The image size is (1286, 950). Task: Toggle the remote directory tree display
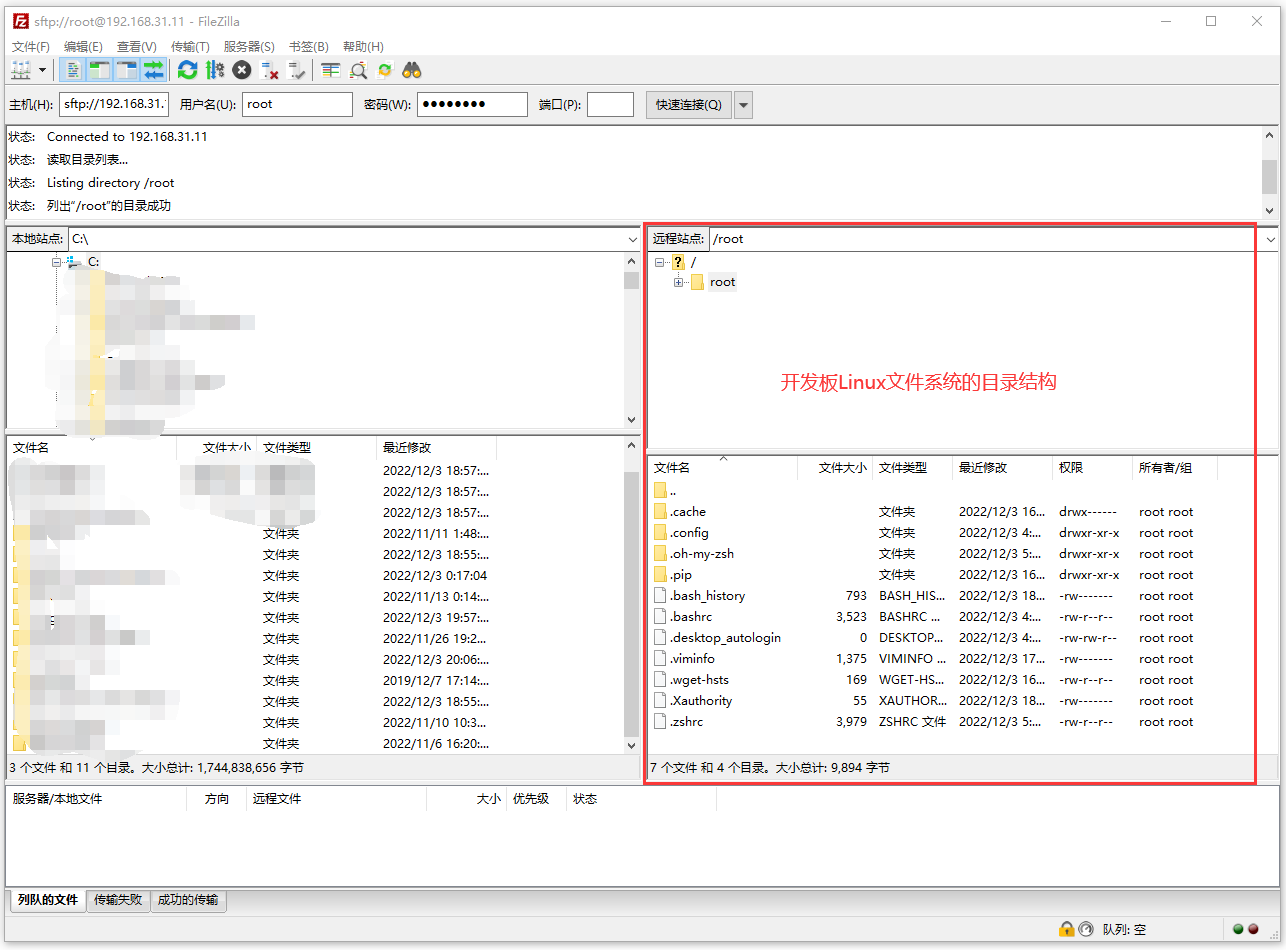click(x=126, y=70)
